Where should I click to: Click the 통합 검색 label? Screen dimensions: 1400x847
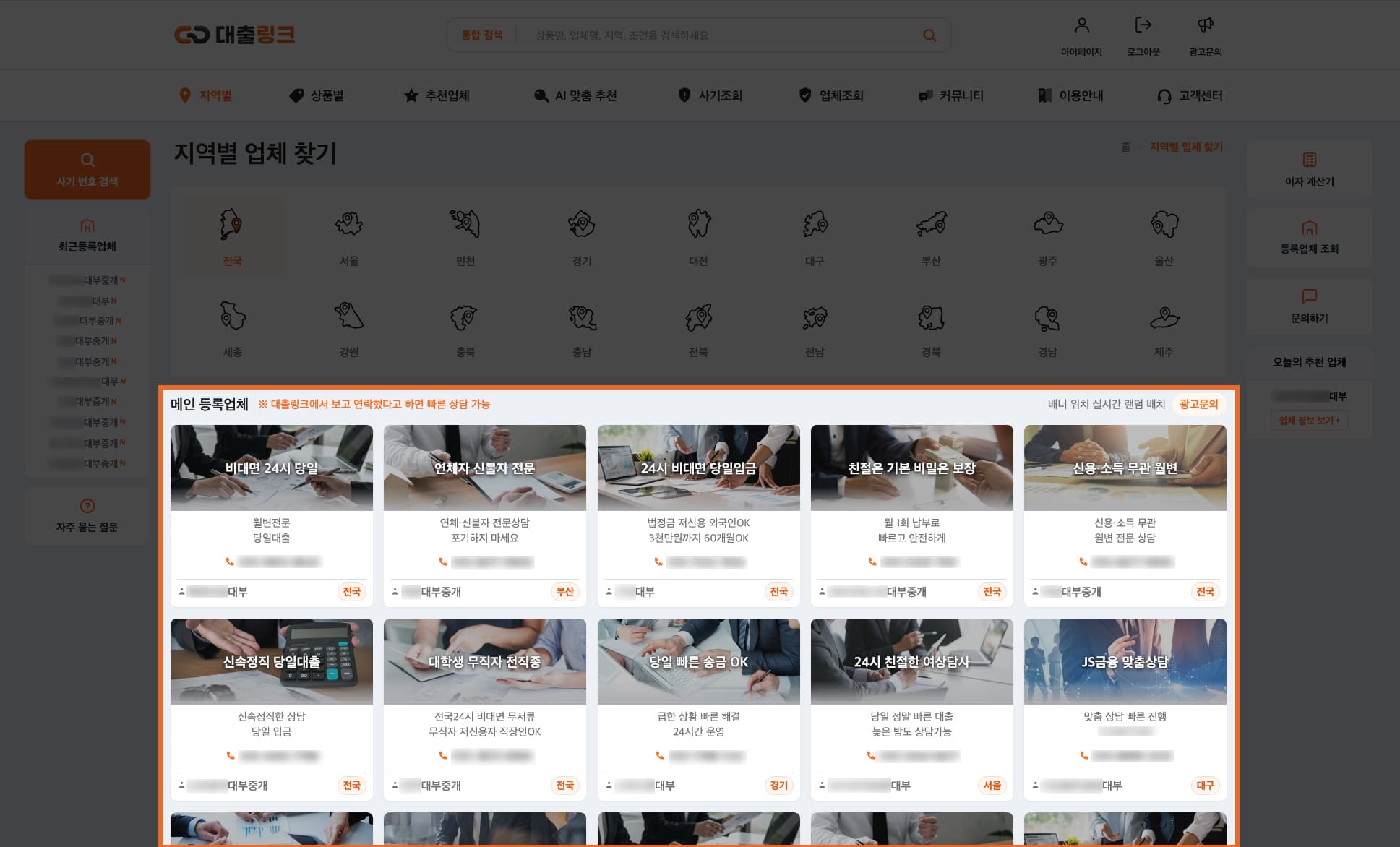click(482, 35)
